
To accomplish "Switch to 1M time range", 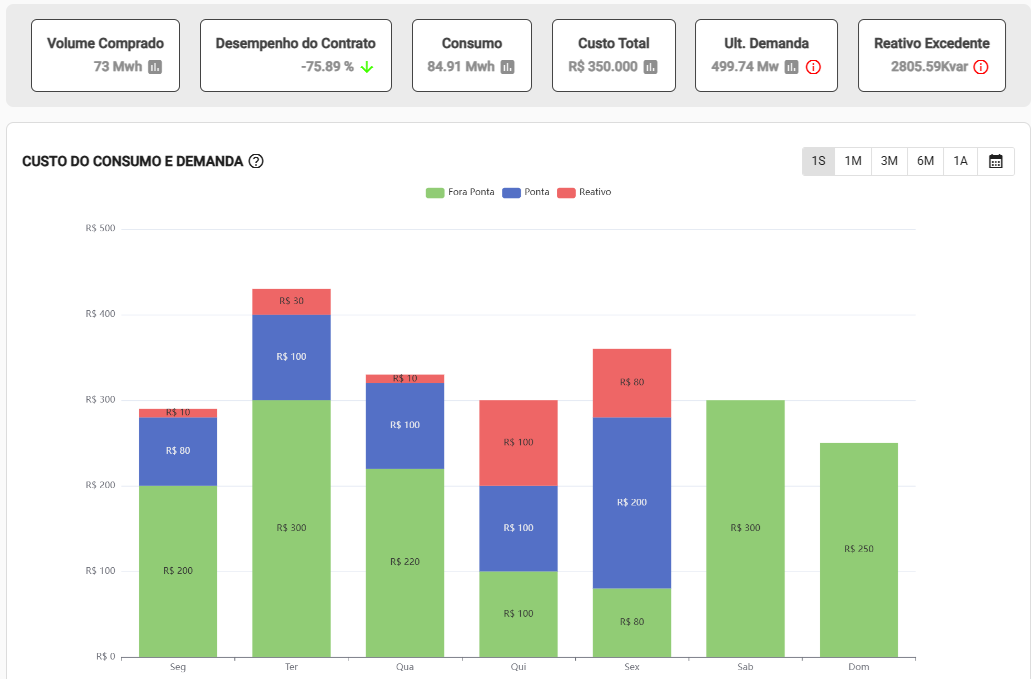I will tap(853, 161).
